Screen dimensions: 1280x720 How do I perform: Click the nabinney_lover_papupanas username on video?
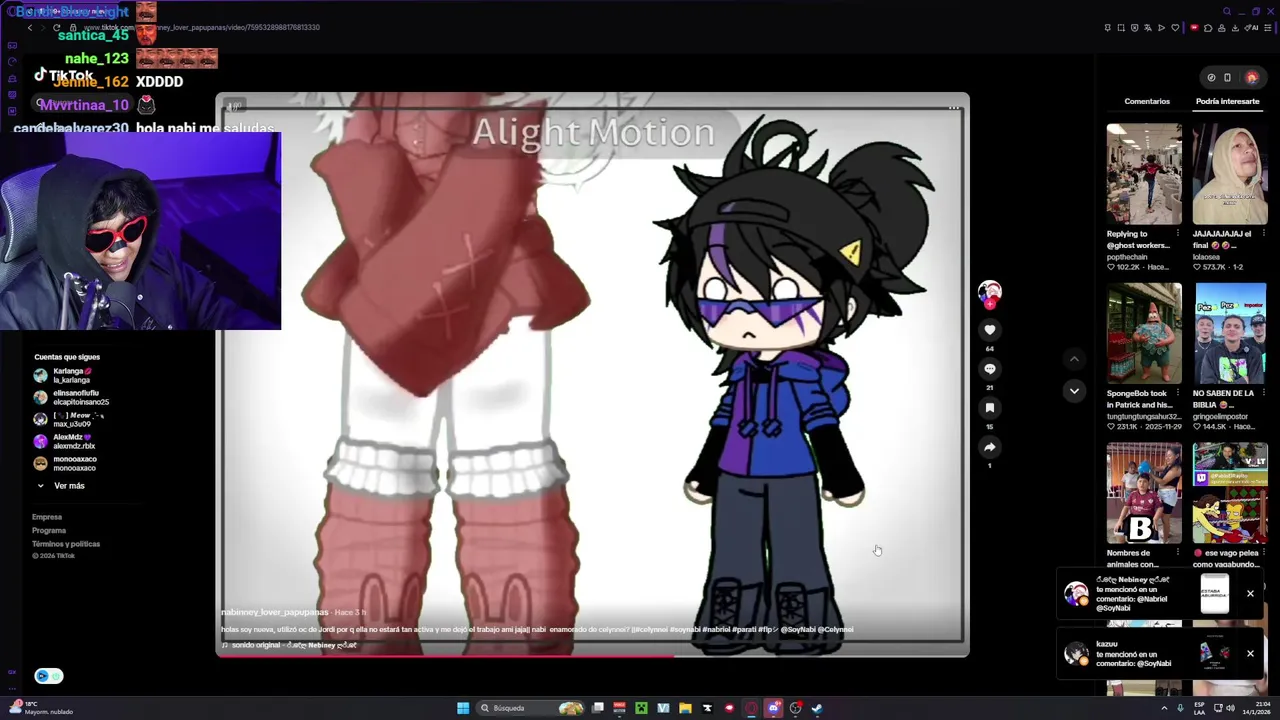tap(275, 612)
